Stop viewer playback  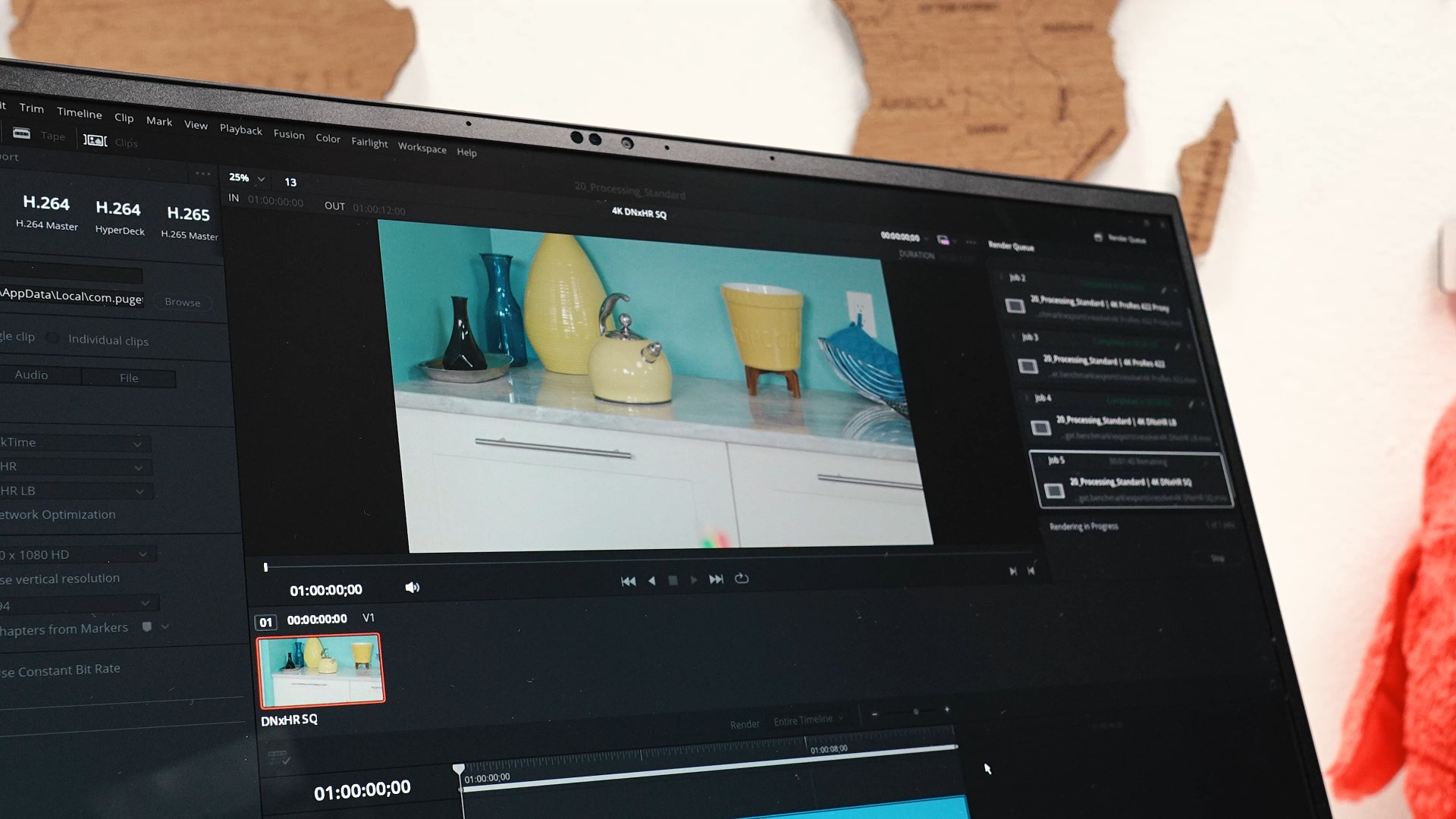click(x=673, y=580)
